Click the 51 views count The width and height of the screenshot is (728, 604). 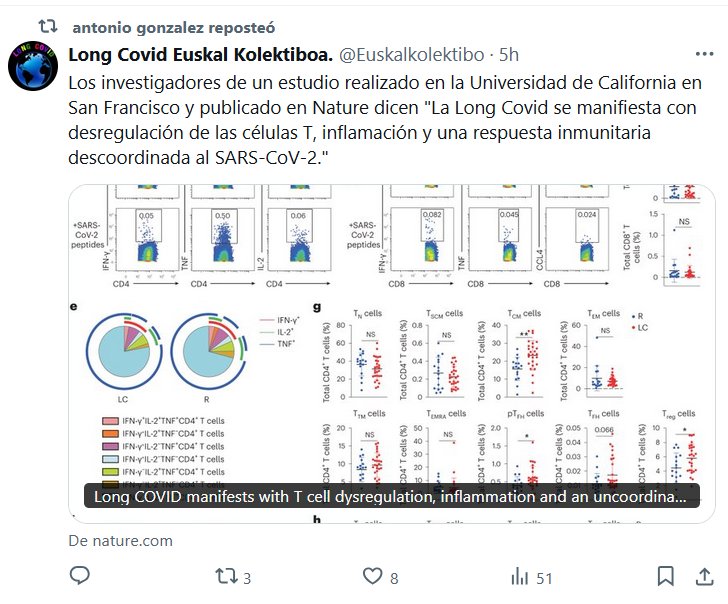click(544, 577)
